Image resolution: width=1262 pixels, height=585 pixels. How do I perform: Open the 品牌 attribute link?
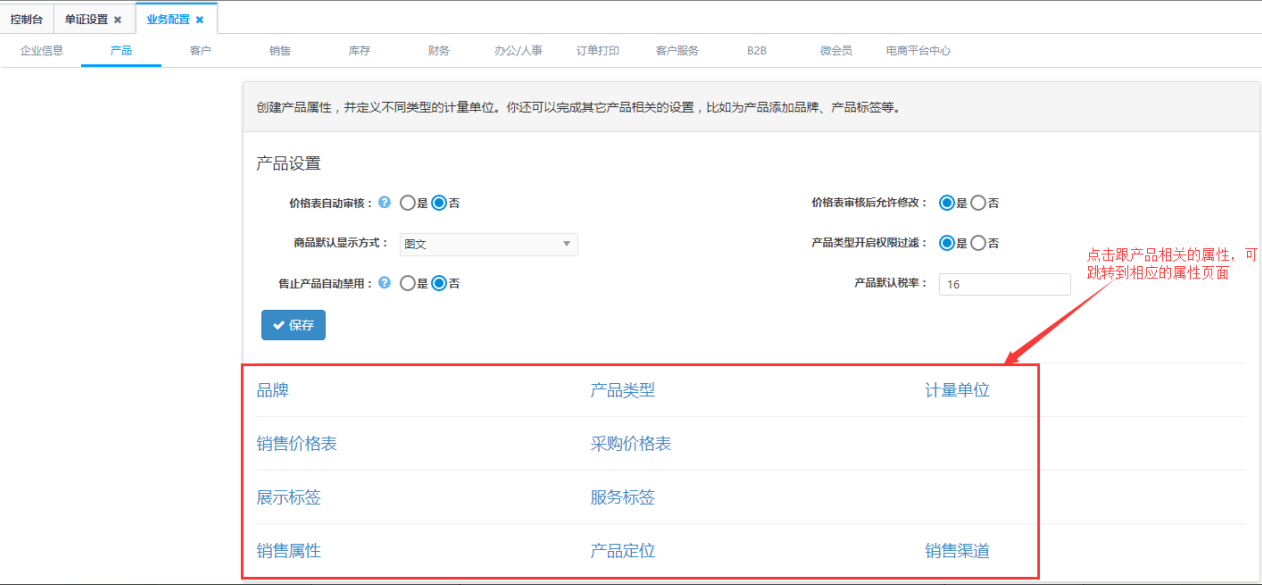click(273, 390)
